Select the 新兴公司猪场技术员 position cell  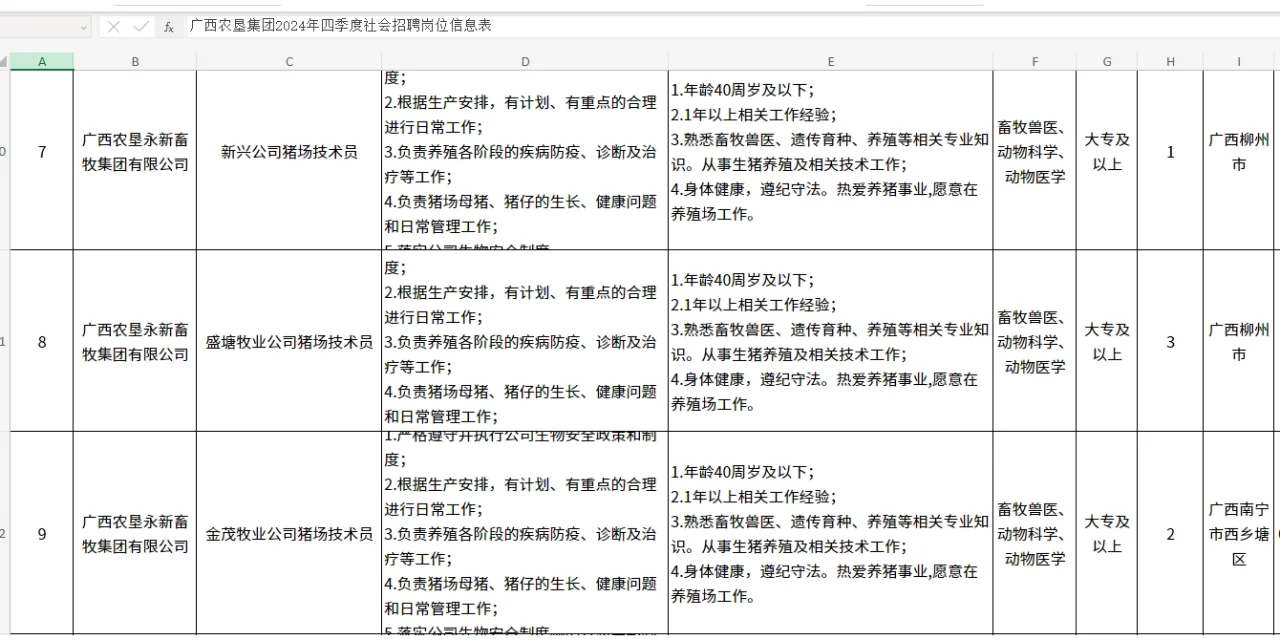click(289, 160)
